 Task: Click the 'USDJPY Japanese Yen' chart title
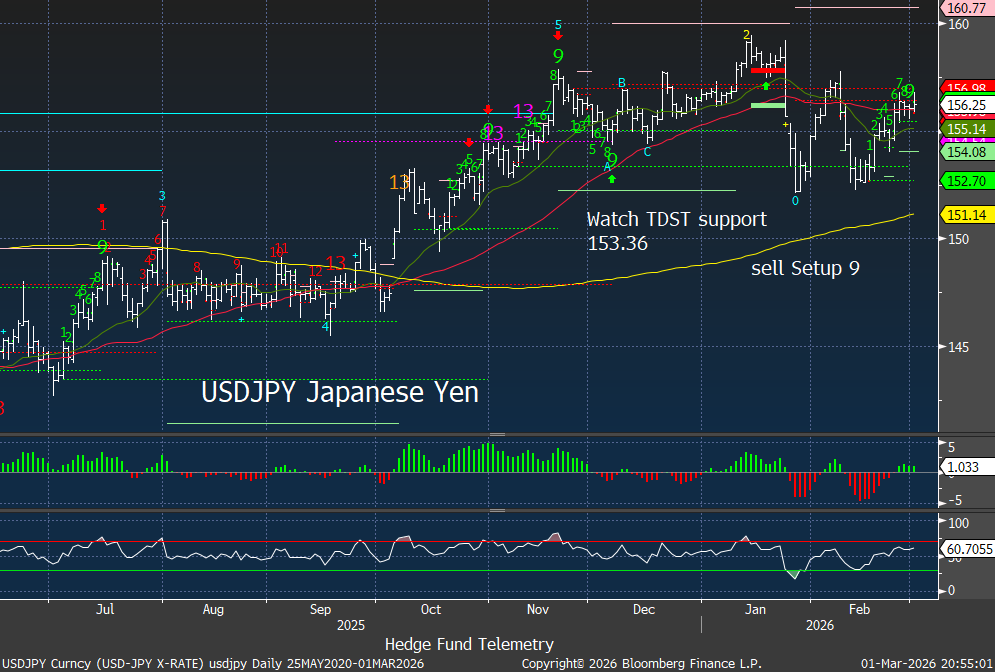pos(340,393)
